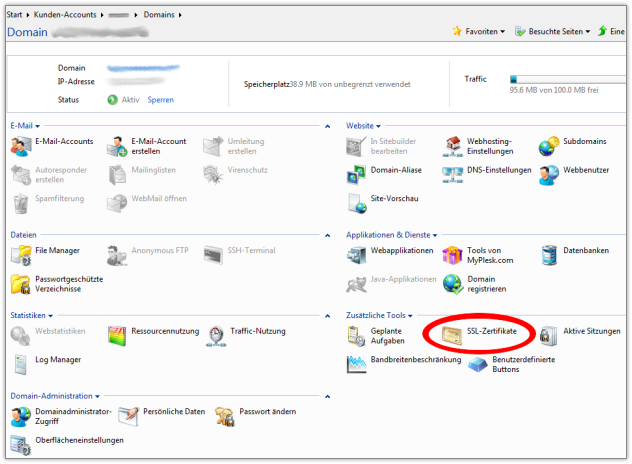Click the Sperren link next to status

coord(160,100)
